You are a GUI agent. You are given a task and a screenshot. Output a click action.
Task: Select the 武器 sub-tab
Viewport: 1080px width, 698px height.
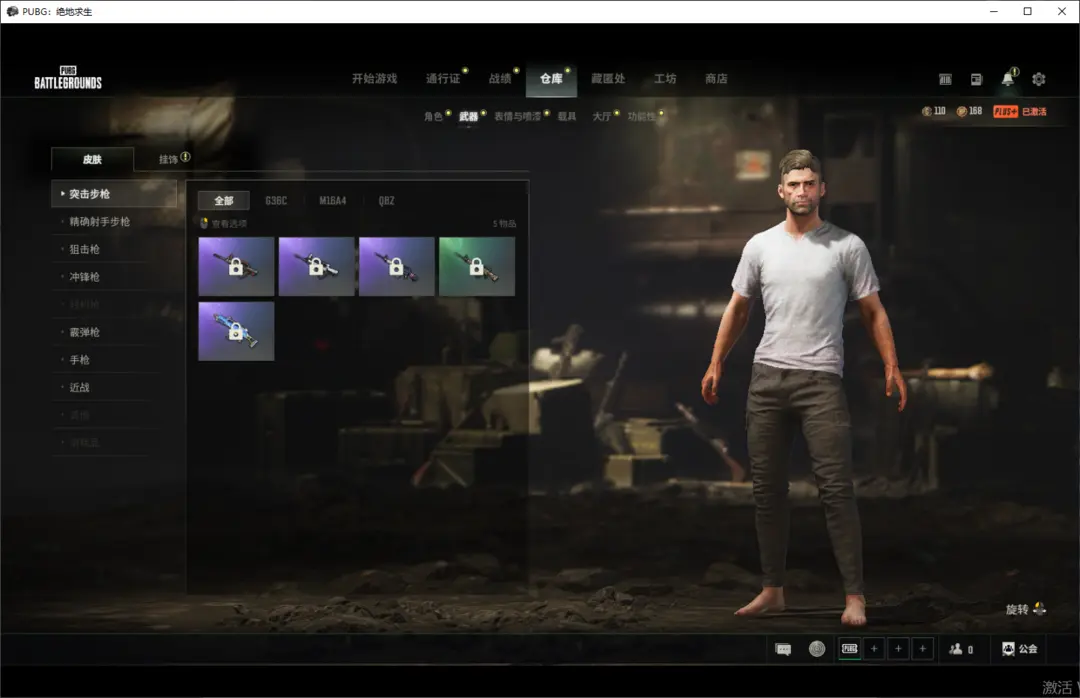[x=468, y=116]
